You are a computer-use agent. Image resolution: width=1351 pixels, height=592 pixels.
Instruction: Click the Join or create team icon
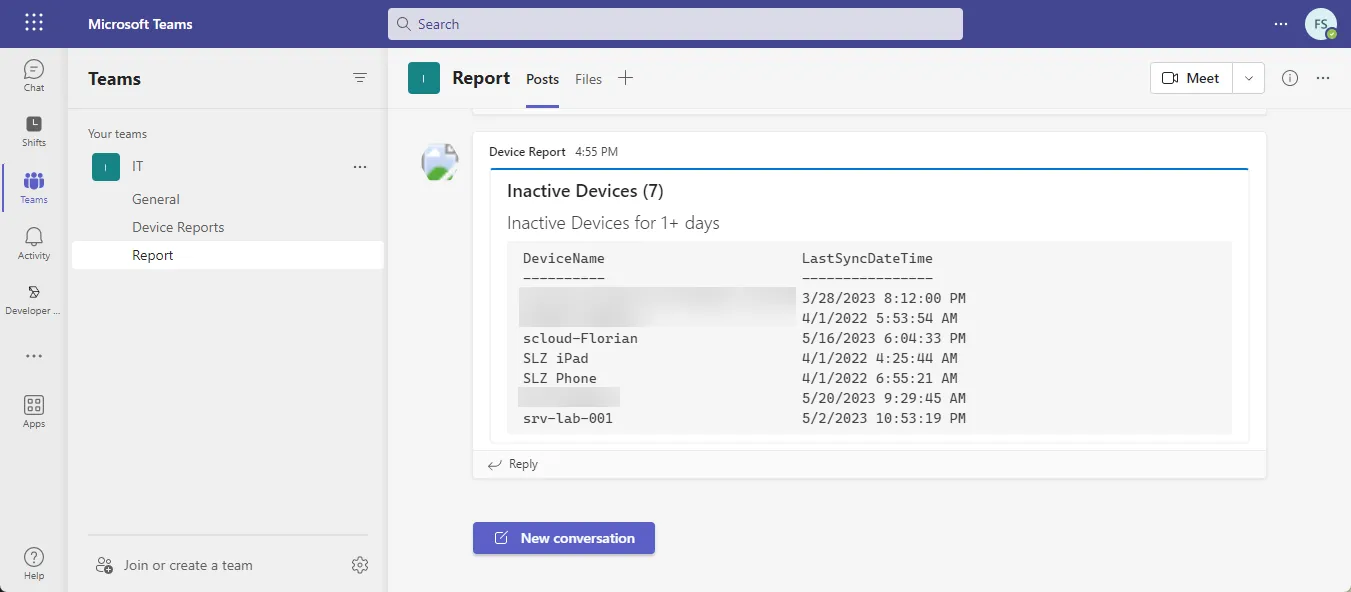pyautogui.click(x=104, y=565)
